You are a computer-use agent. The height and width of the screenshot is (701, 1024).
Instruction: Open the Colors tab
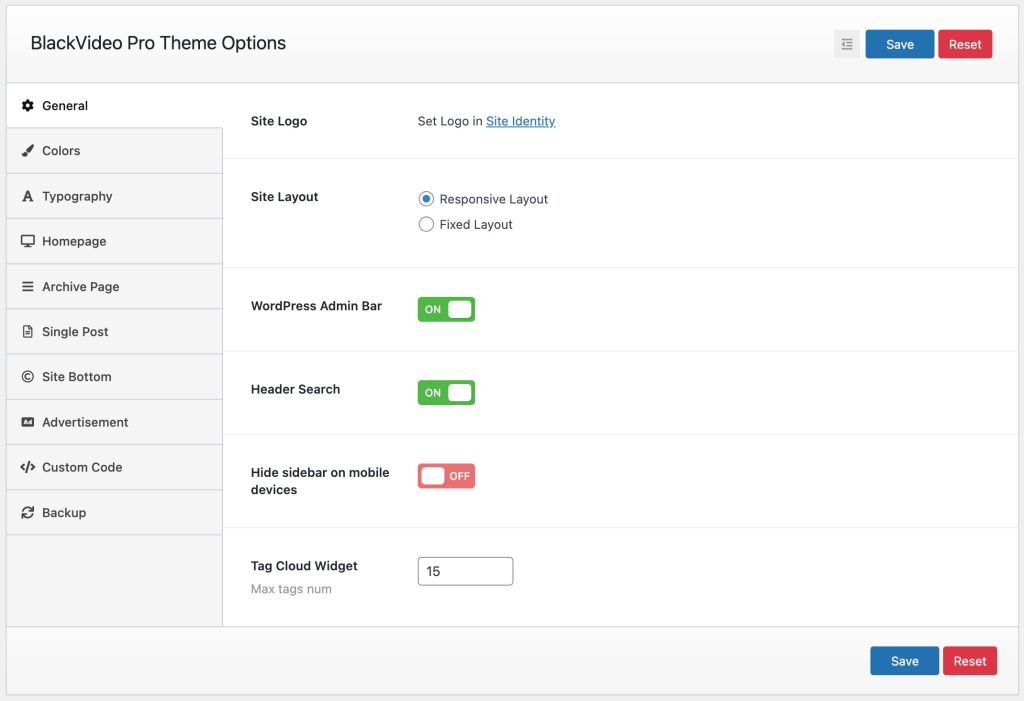[x=114, y=150]
